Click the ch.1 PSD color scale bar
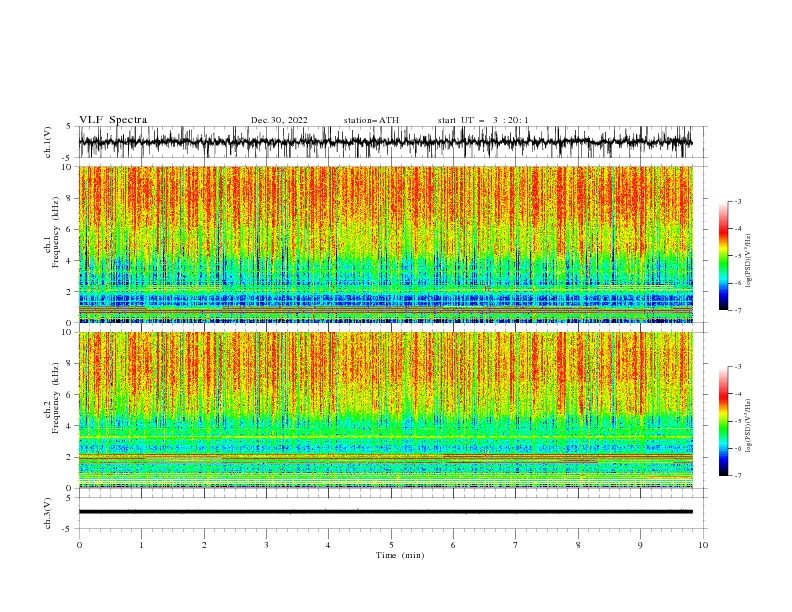The image size is (792, 612). click(x=723, y=256)
